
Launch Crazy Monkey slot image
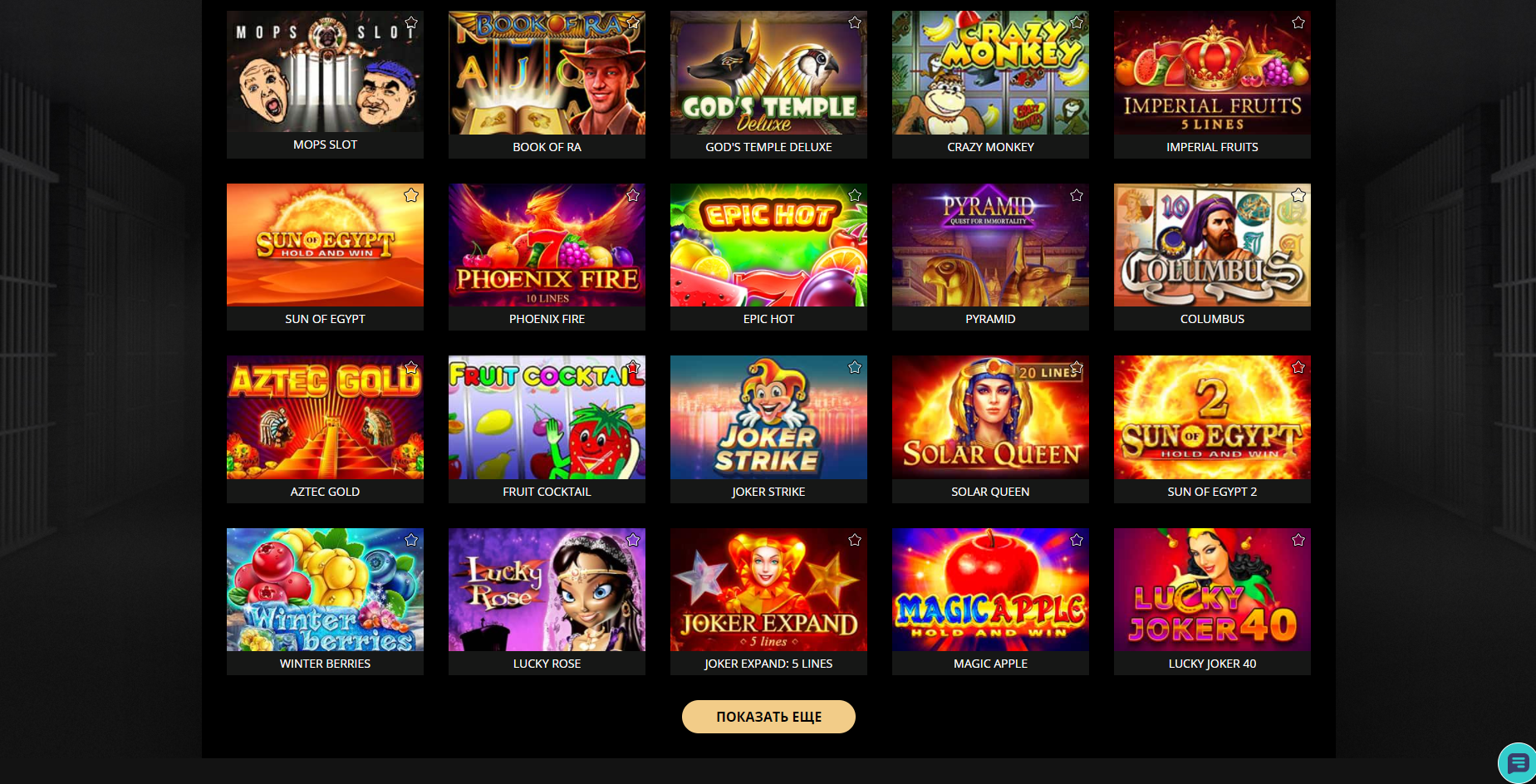click(x=990, y=73)
